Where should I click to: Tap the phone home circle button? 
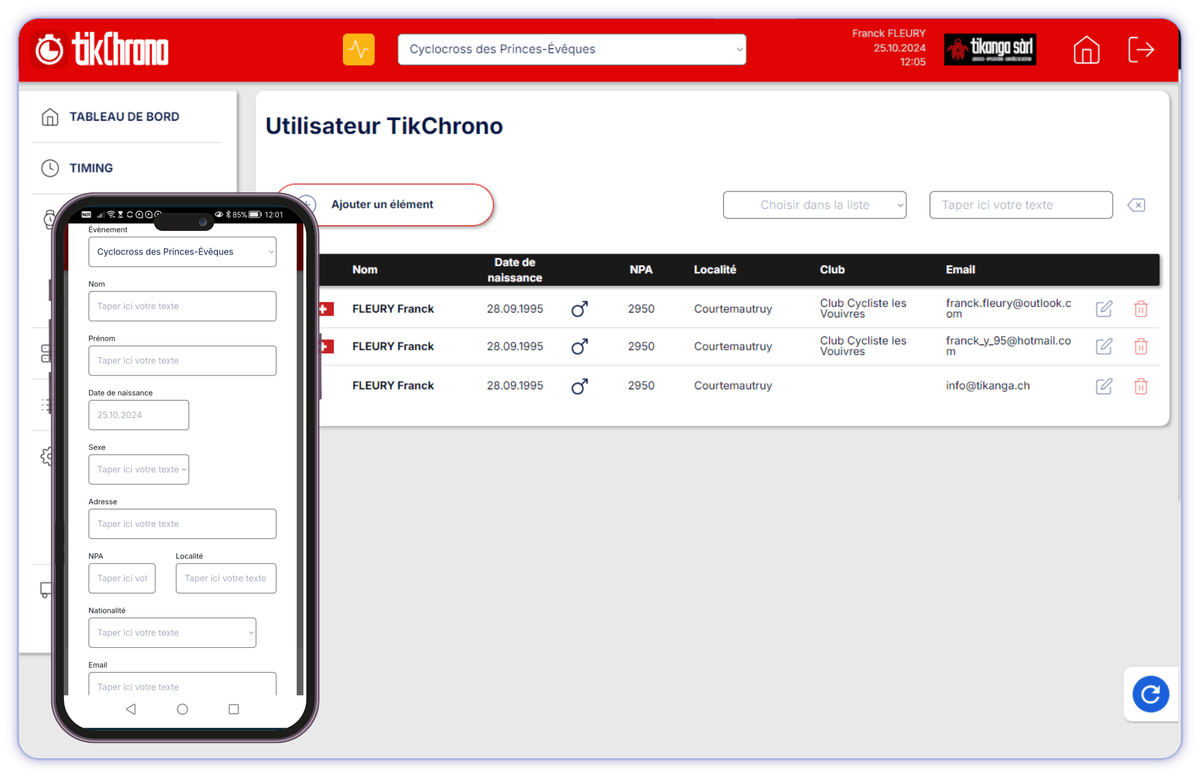(182, 709)
